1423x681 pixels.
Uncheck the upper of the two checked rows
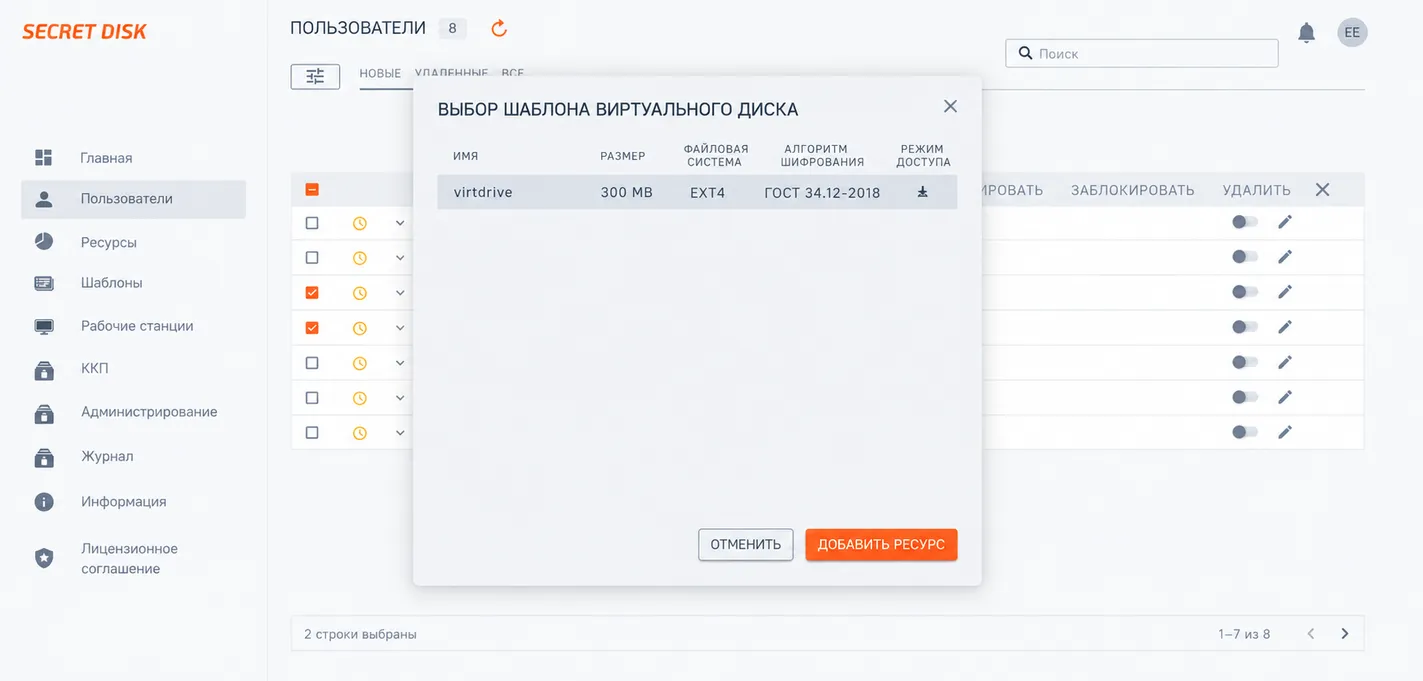tap(312, 293)
